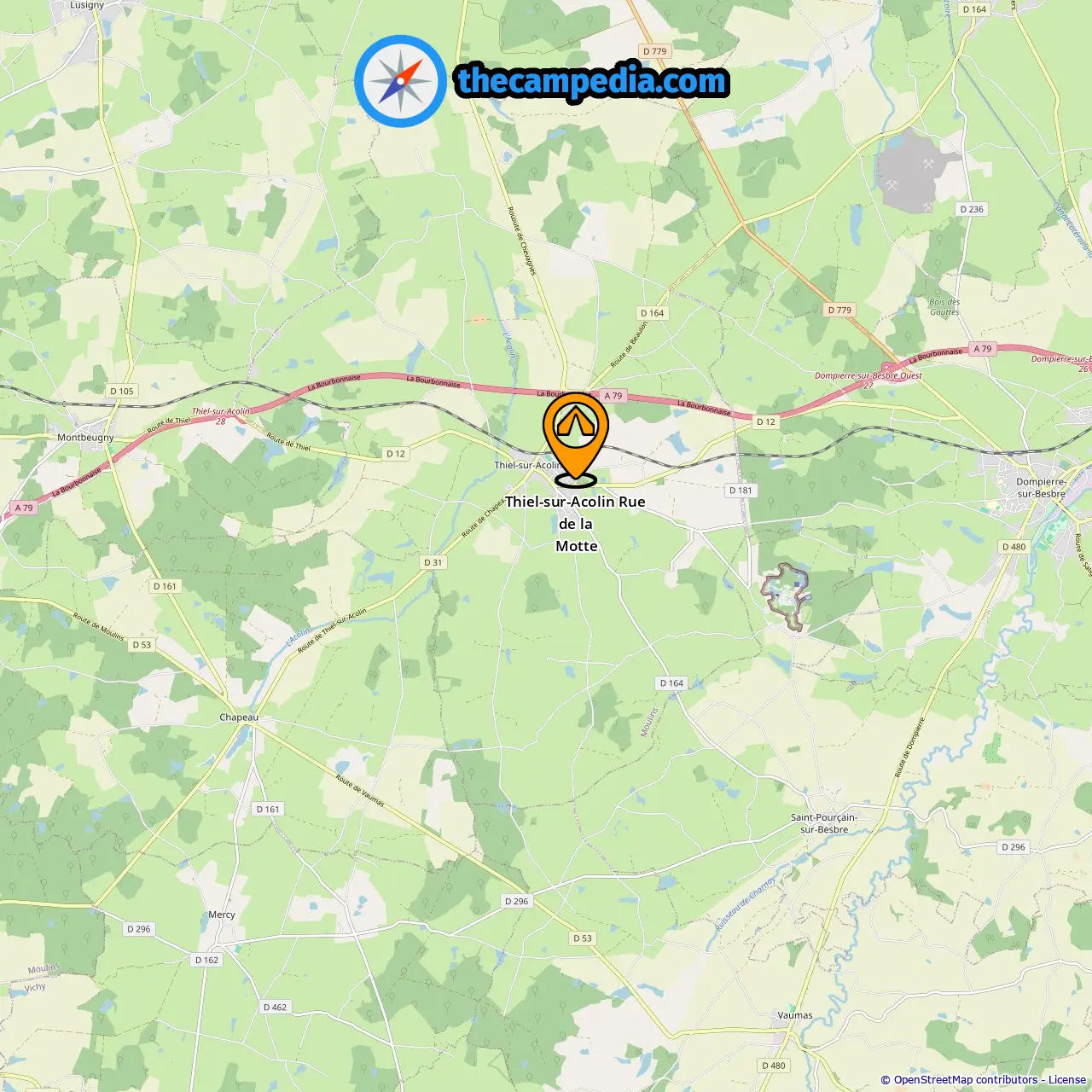This screenshot has height=1092, width=1092.
Task: Click the D 12 road shield near Thiel
Action: click(x=396, y=454)
